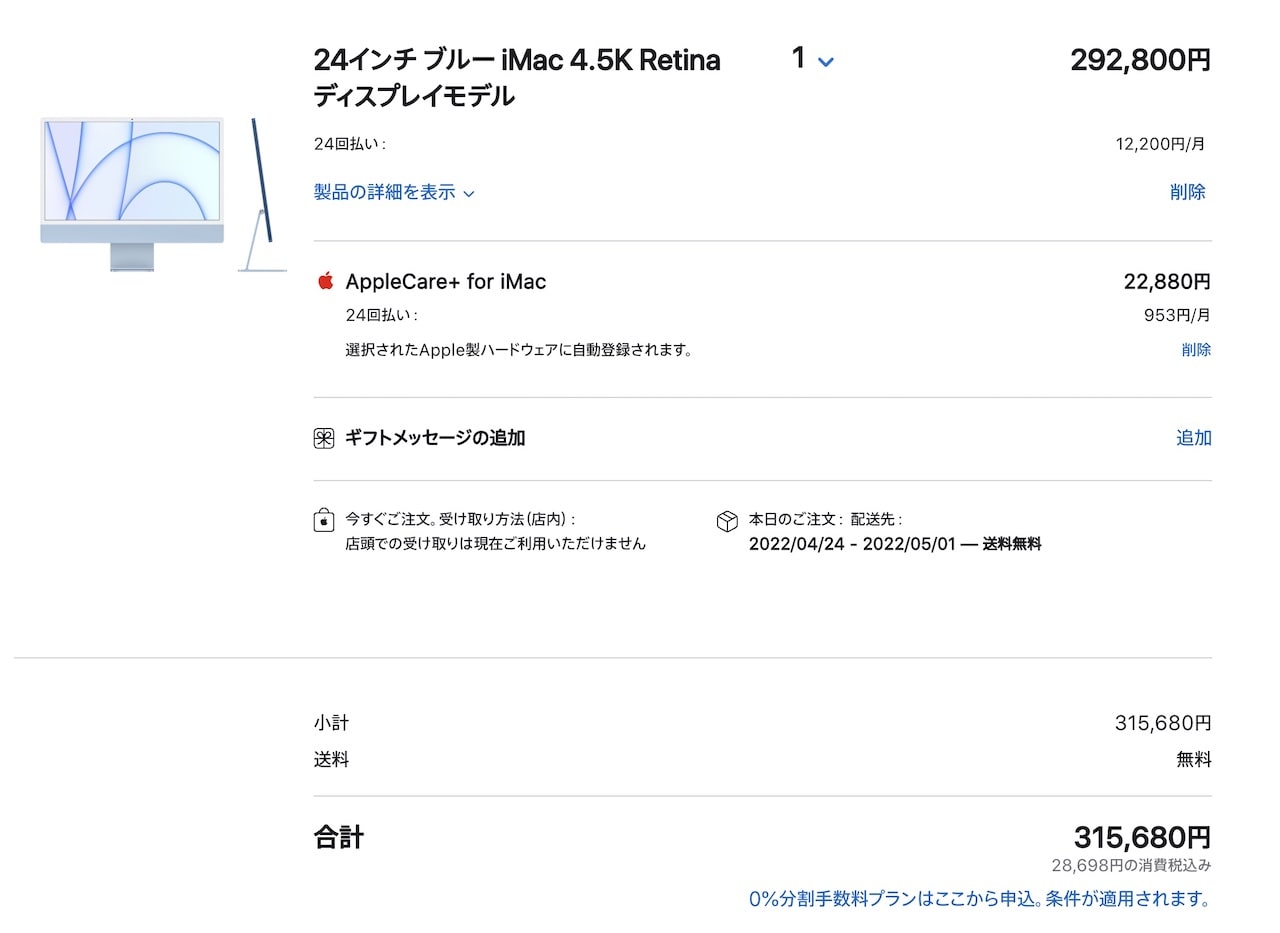Remove the iMac using its 削除 link

[x=1187, y=192]
